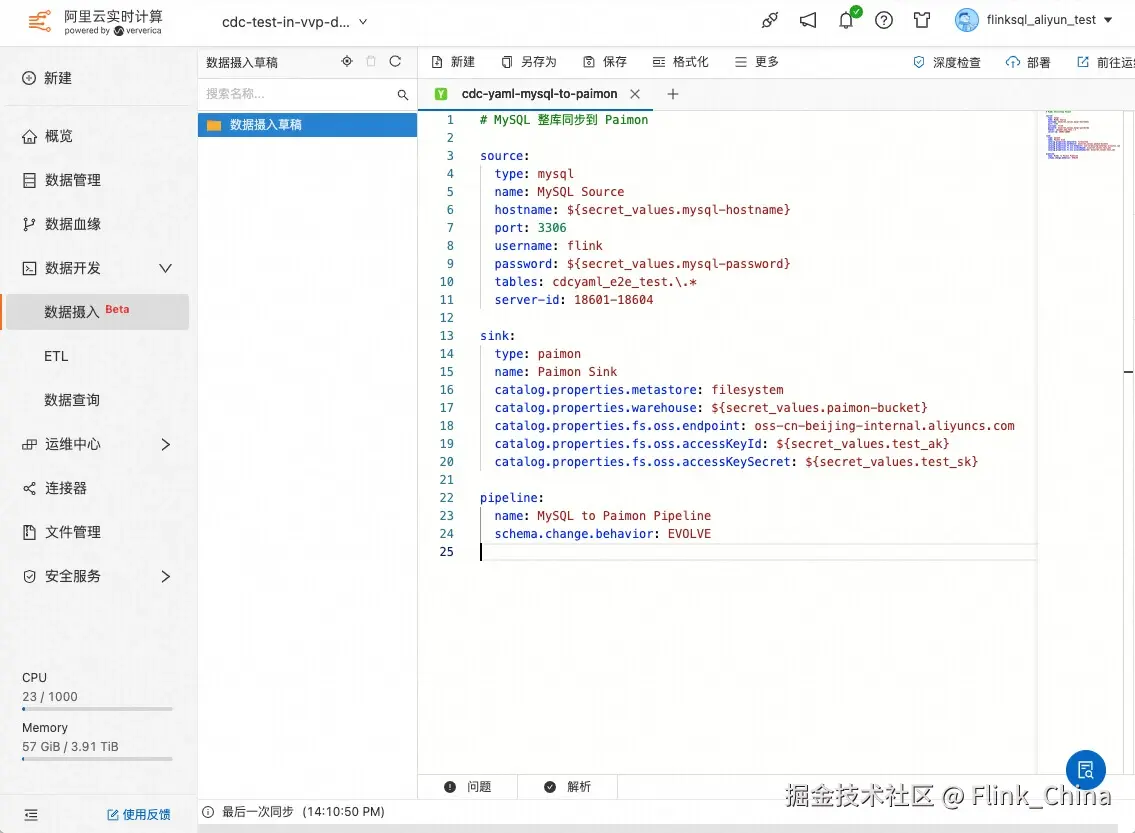This screenshot has width=1135, height=833.
Task: Open the help question mark icon
Action: coord(884,20)
